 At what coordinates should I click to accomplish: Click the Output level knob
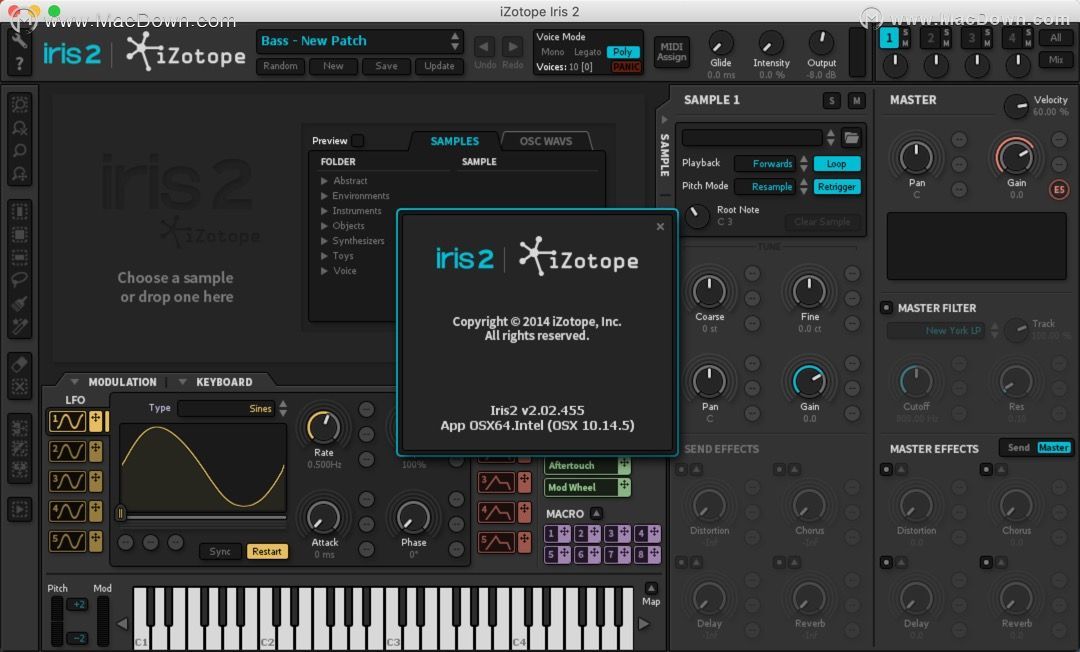click(821, 43)
